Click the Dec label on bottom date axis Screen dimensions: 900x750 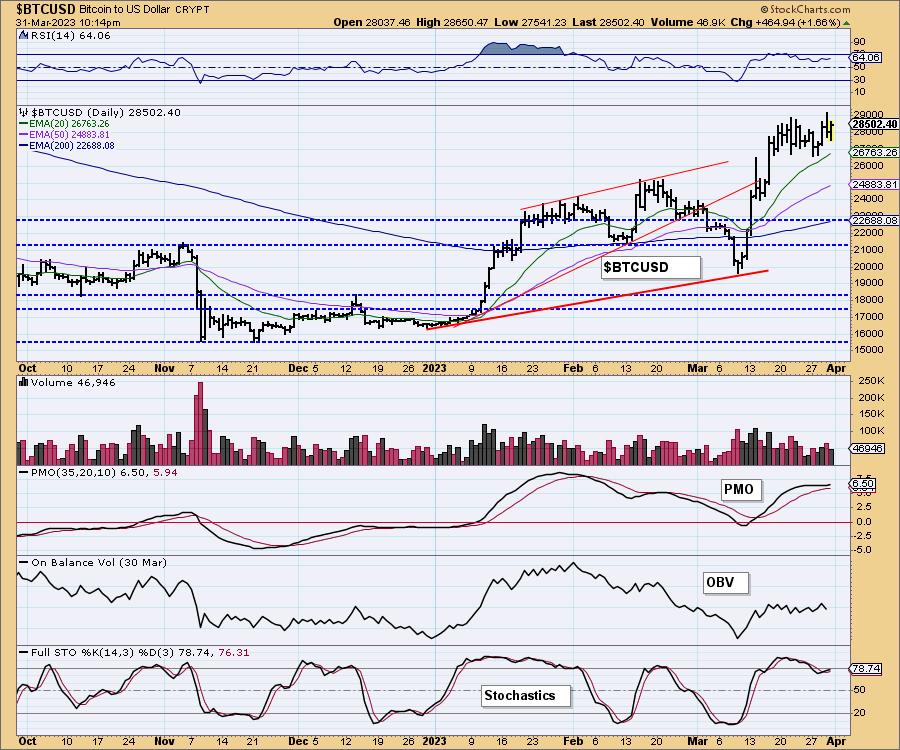click(x=298, y=741)
